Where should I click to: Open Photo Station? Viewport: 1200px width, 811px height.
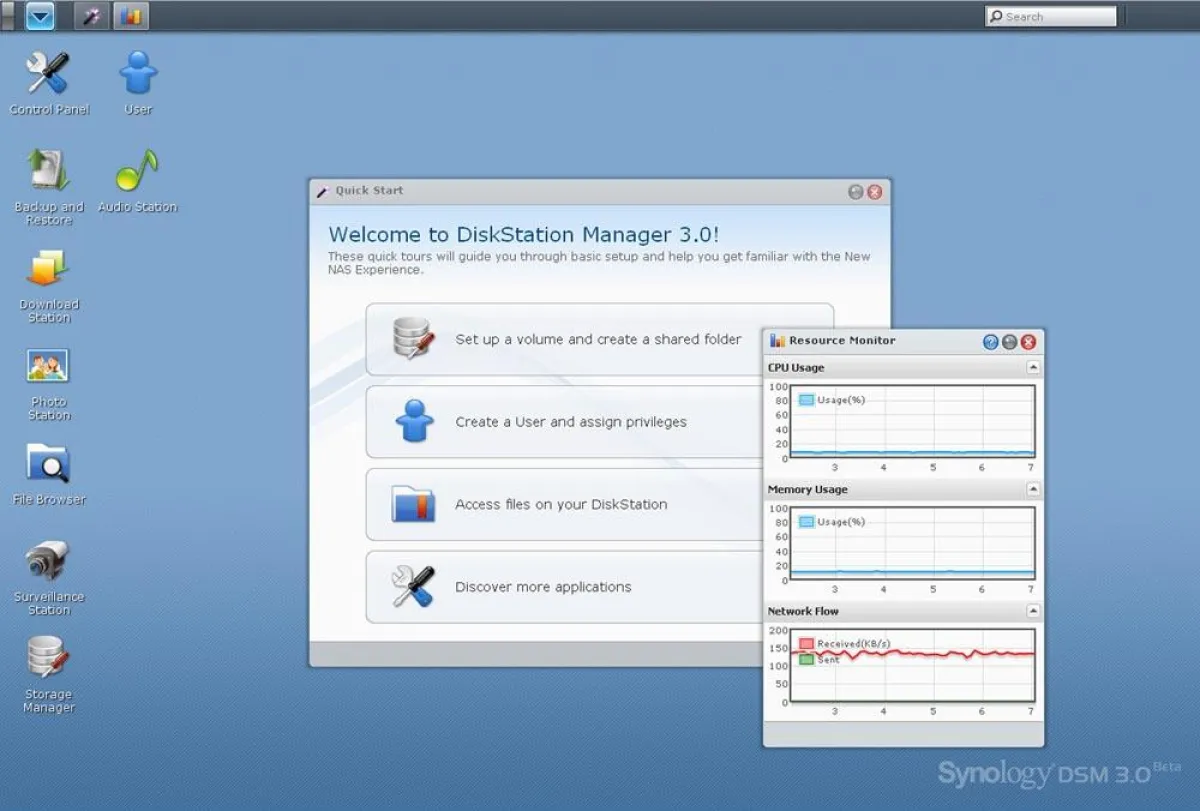pyautogui.click(x=48, y=368)
